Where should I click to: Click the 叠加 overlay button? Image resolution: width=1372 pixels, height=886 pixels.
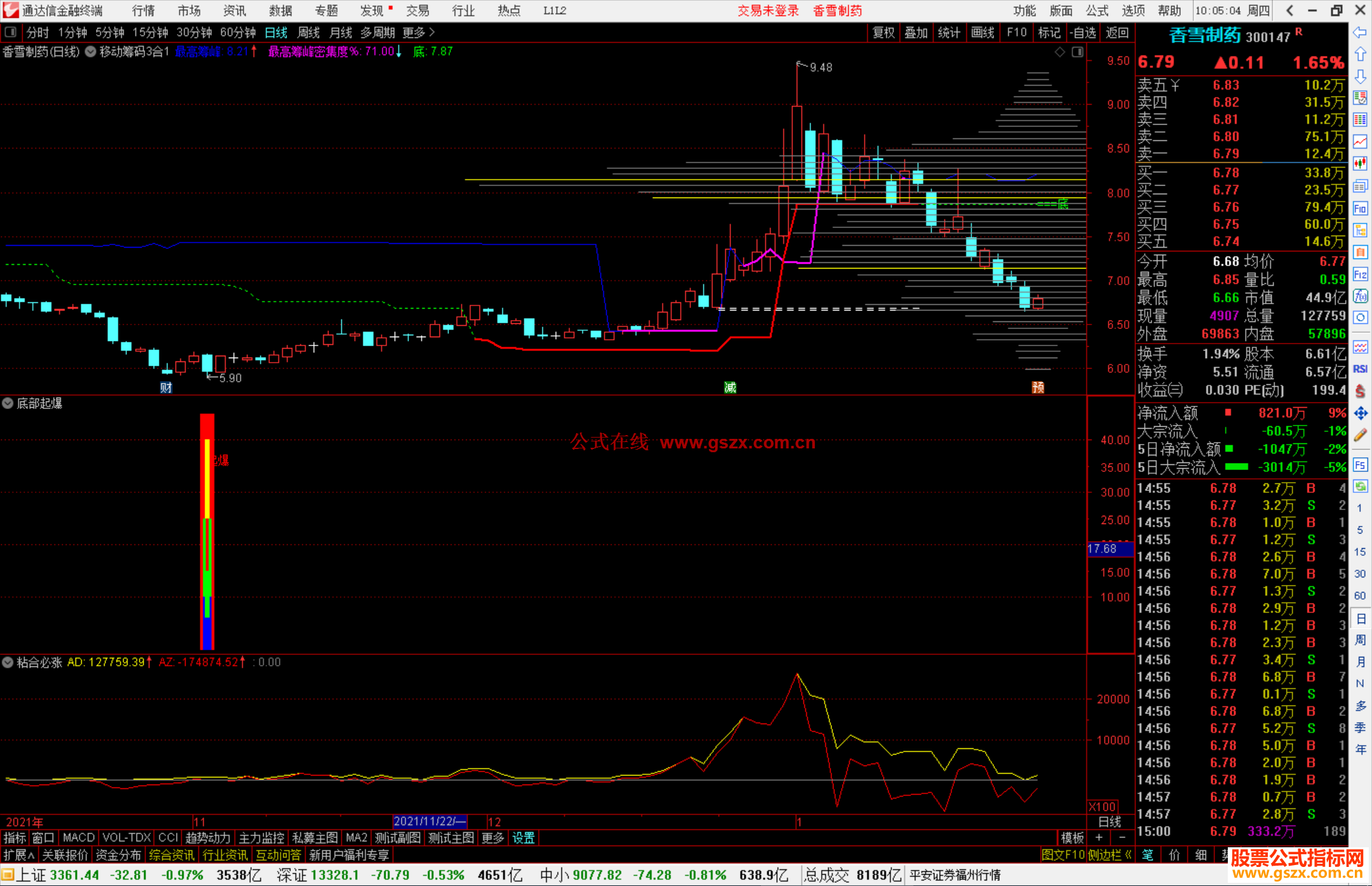point(916,32)
